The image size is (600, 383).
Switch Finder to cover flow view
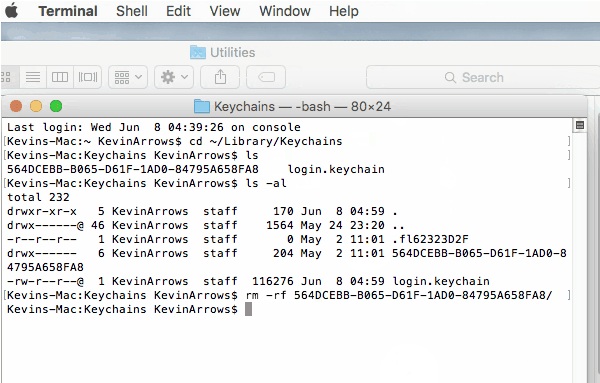click(88, 77)
